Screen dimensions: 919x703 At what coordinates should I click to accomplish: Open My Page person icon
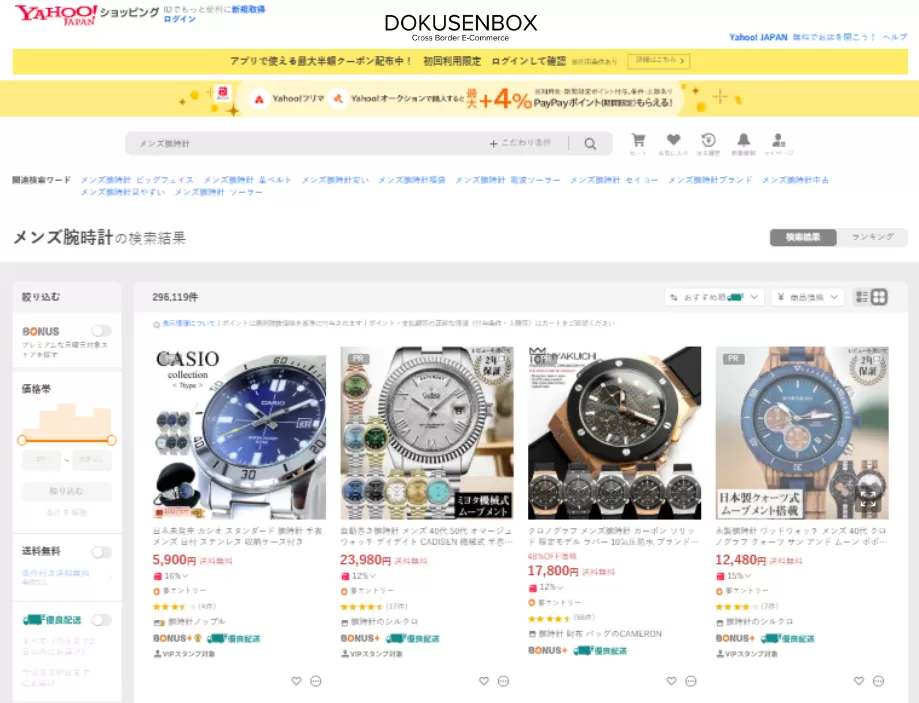[778, 141]
